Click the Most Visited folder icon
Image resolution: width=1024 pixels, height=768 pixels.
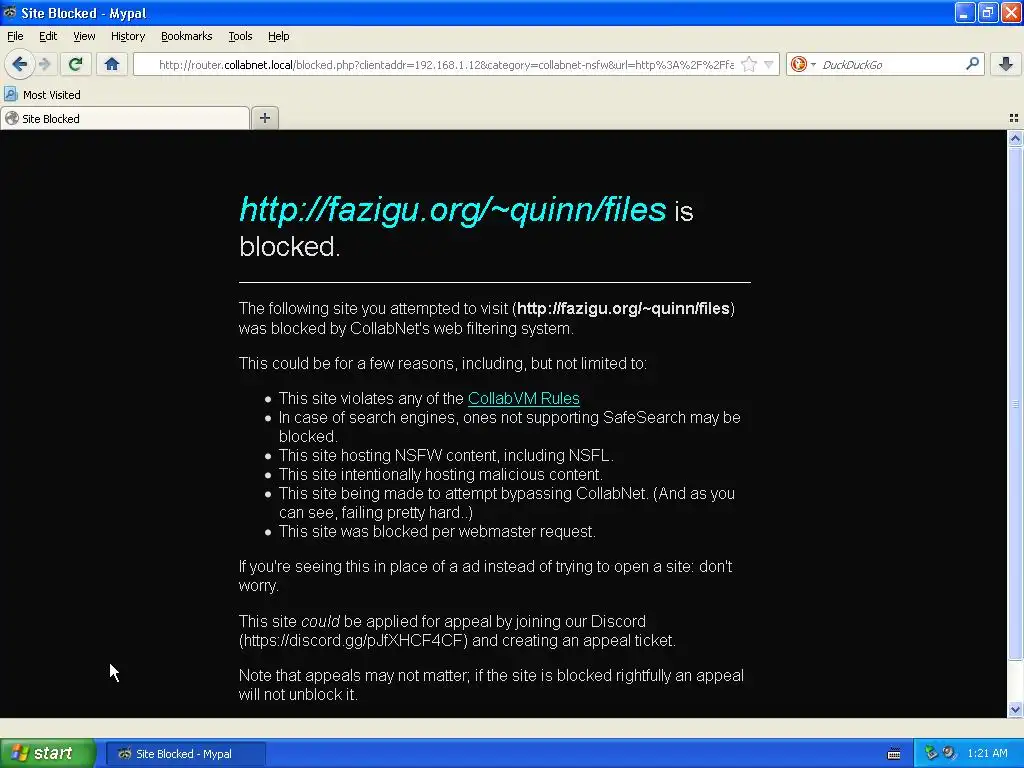10,95
